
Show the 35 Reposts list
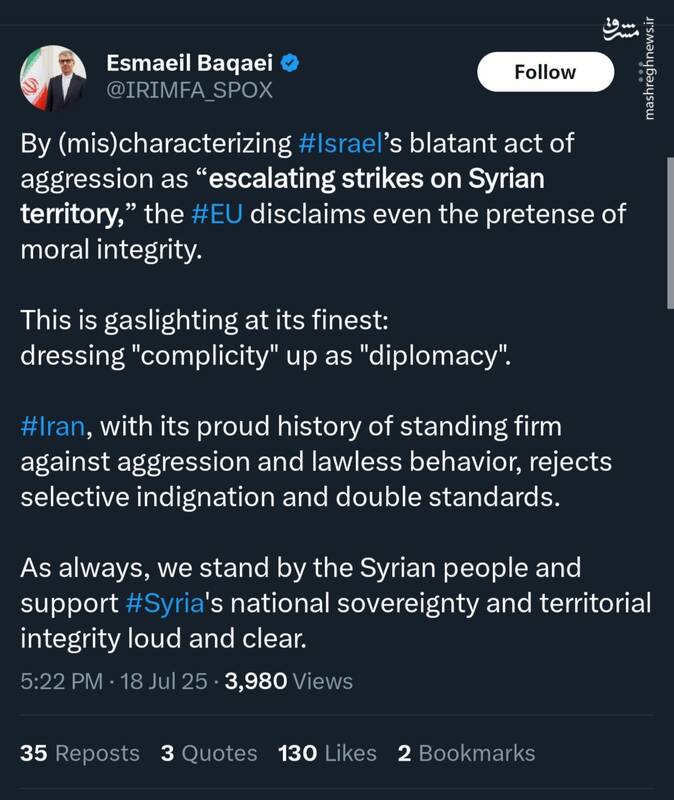point(80,753)
